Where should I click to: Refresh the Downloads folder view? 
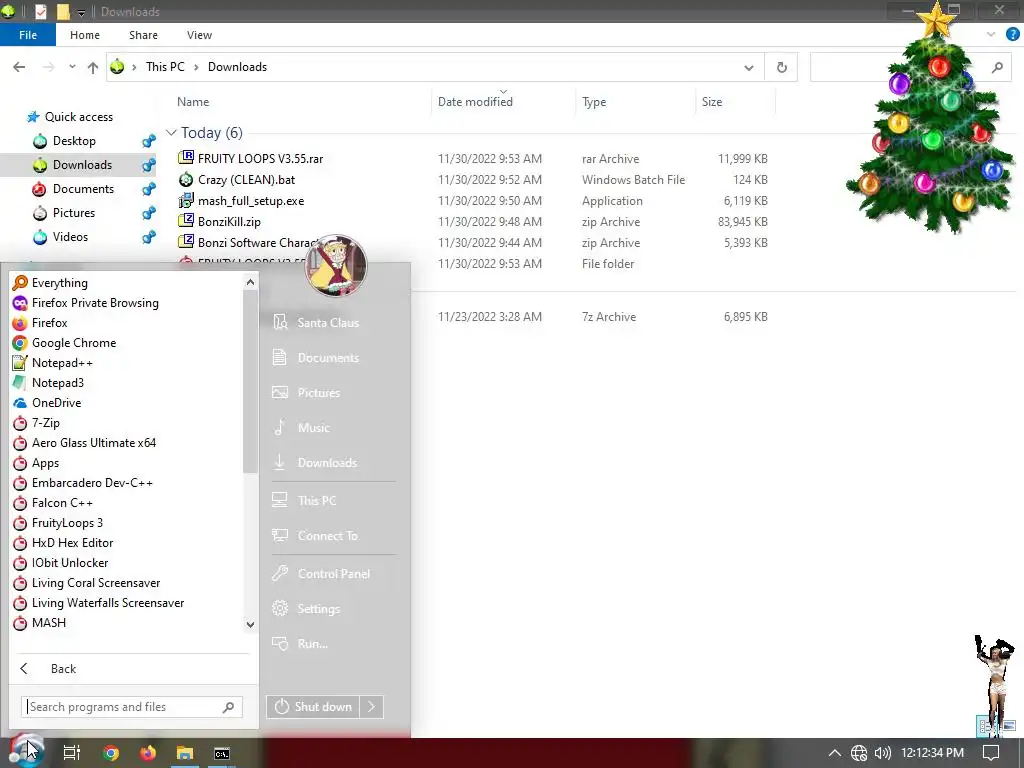(781, 67)
